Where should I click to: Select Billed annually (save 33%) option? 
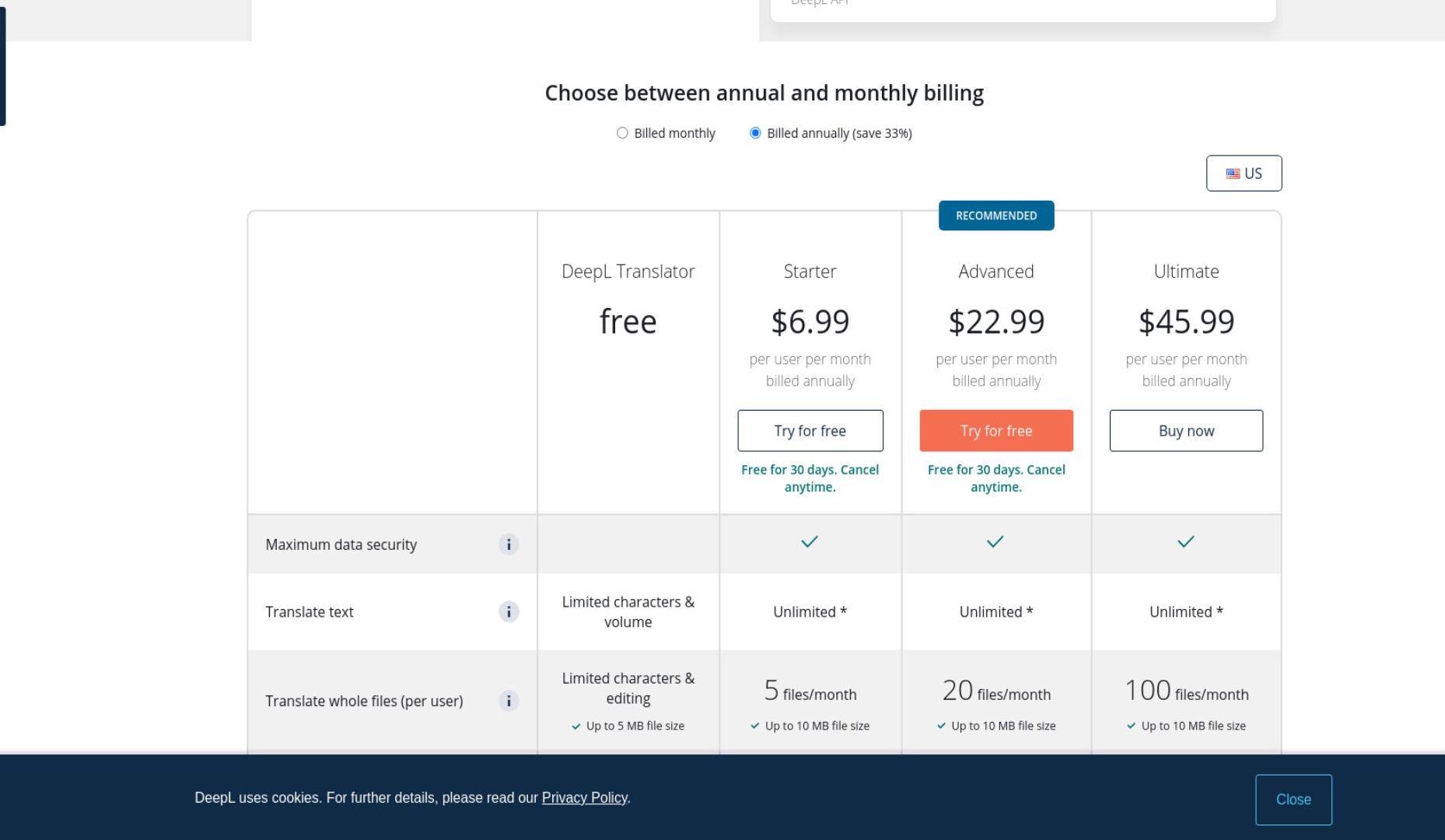(755, 133)
